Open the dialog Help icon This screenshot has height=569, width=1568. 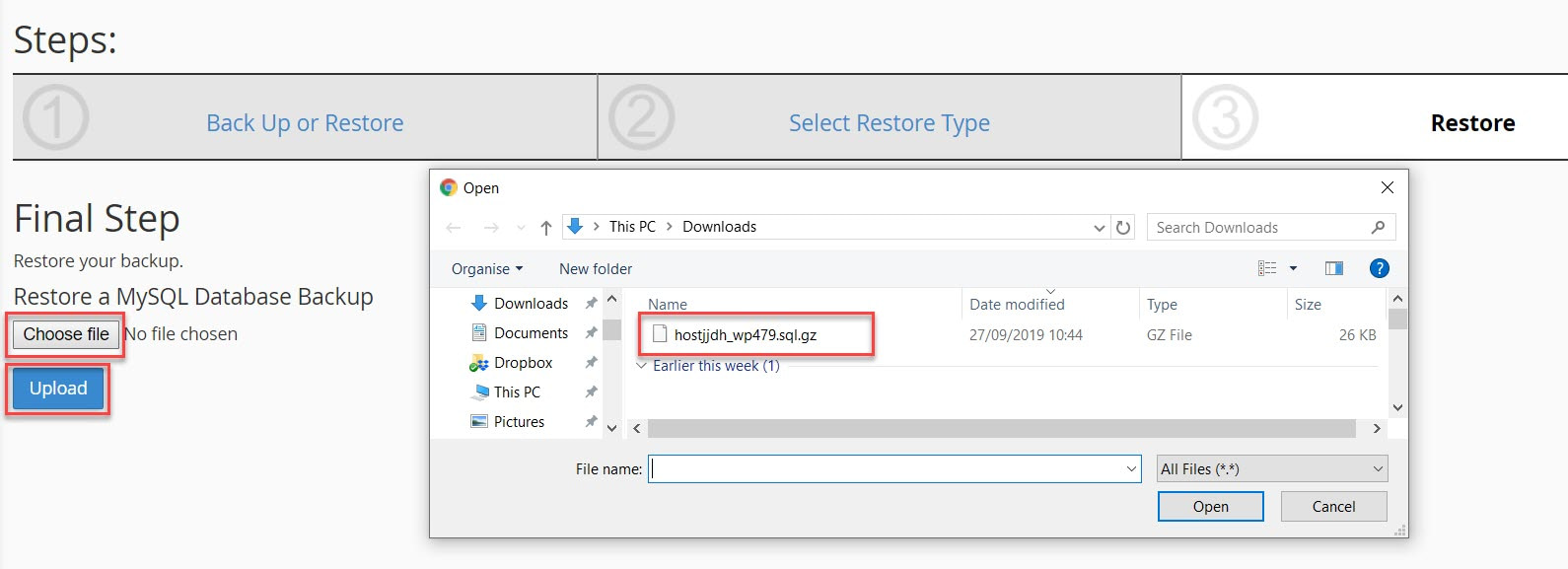(1380, 268)
